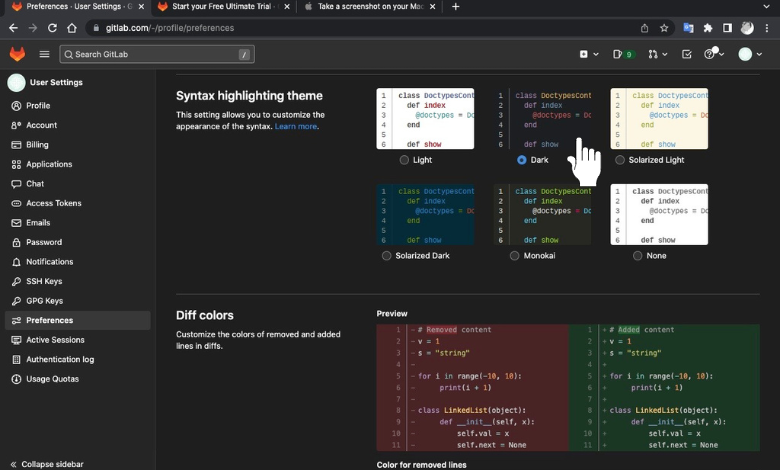The width and height of the screenshot is (780, 470).
Task: Click the Active Sessions monitor icon
Action: click(16, 340)
